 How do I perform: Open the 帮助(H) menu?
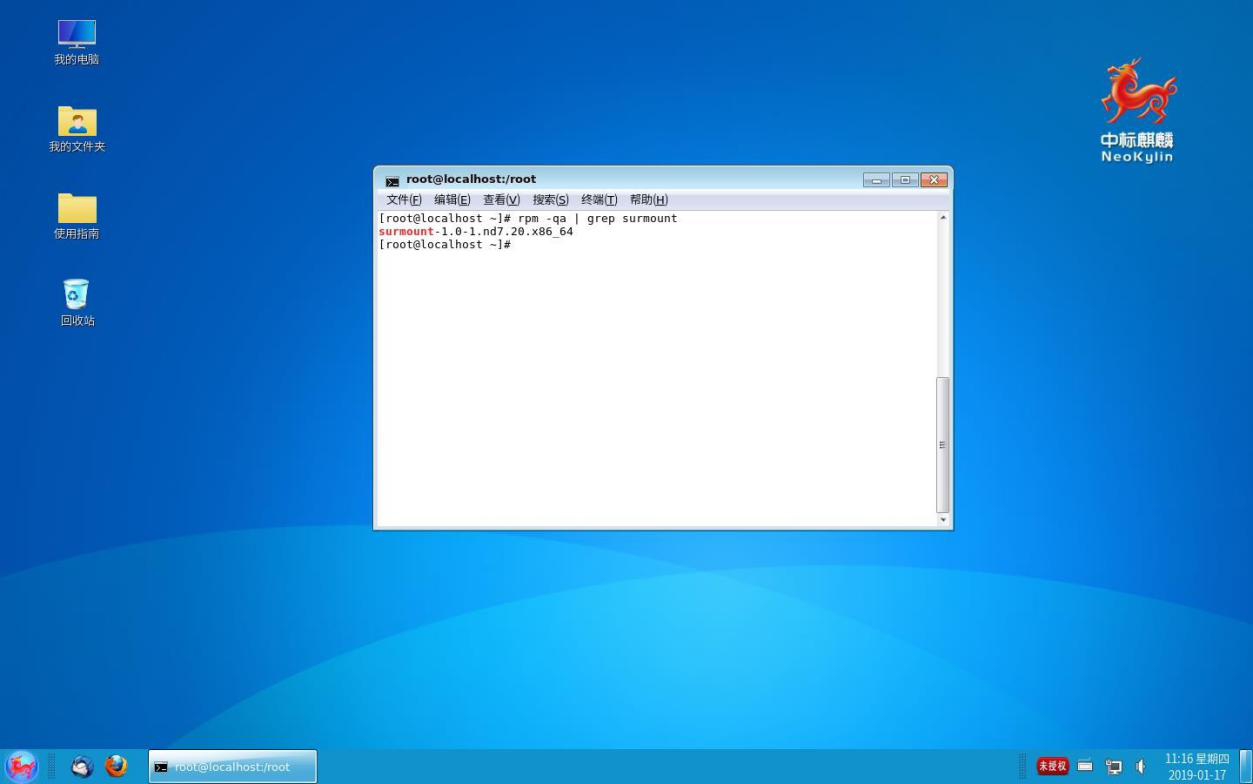pyautogui.click(x=648, y=200)
